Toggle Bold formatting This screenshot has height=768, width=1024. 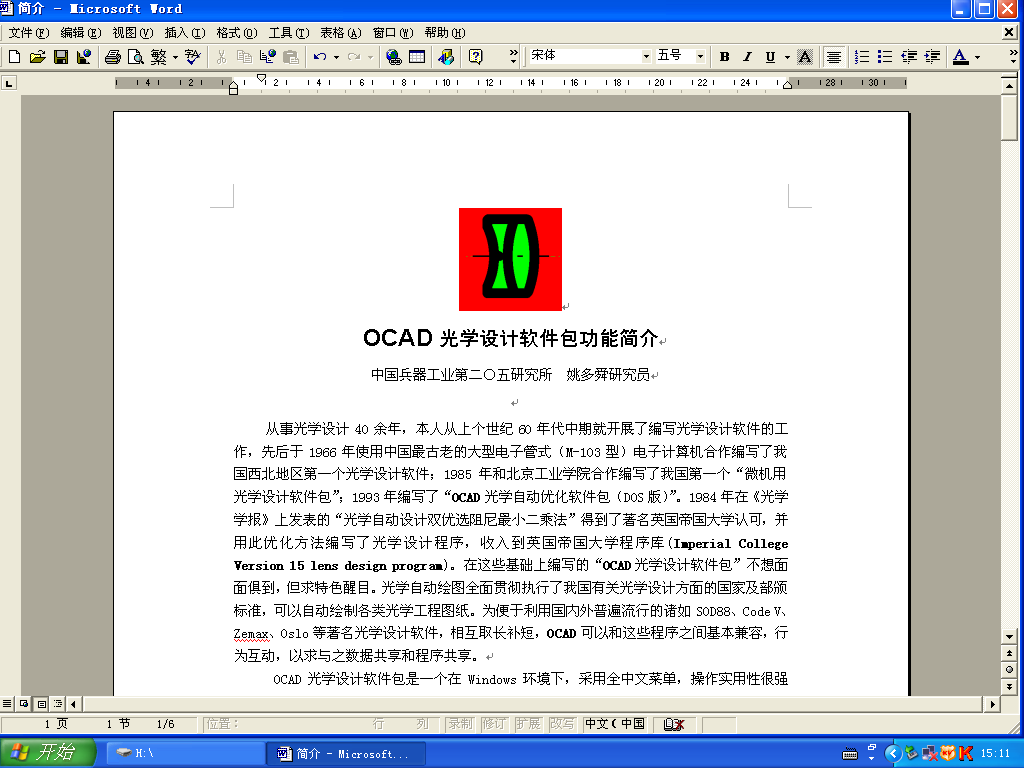[724, 57]
